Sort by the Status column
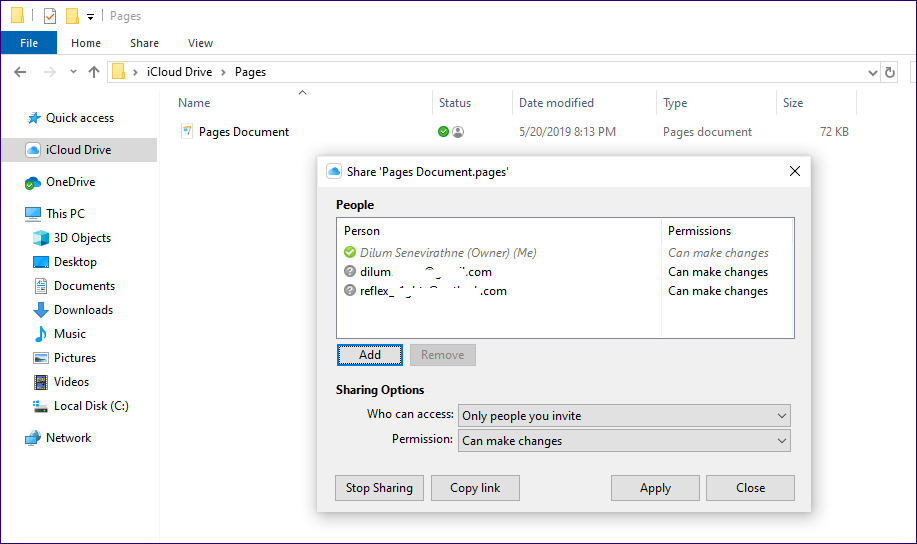Viewport: 917px width, 544px height. pos(455,103)
